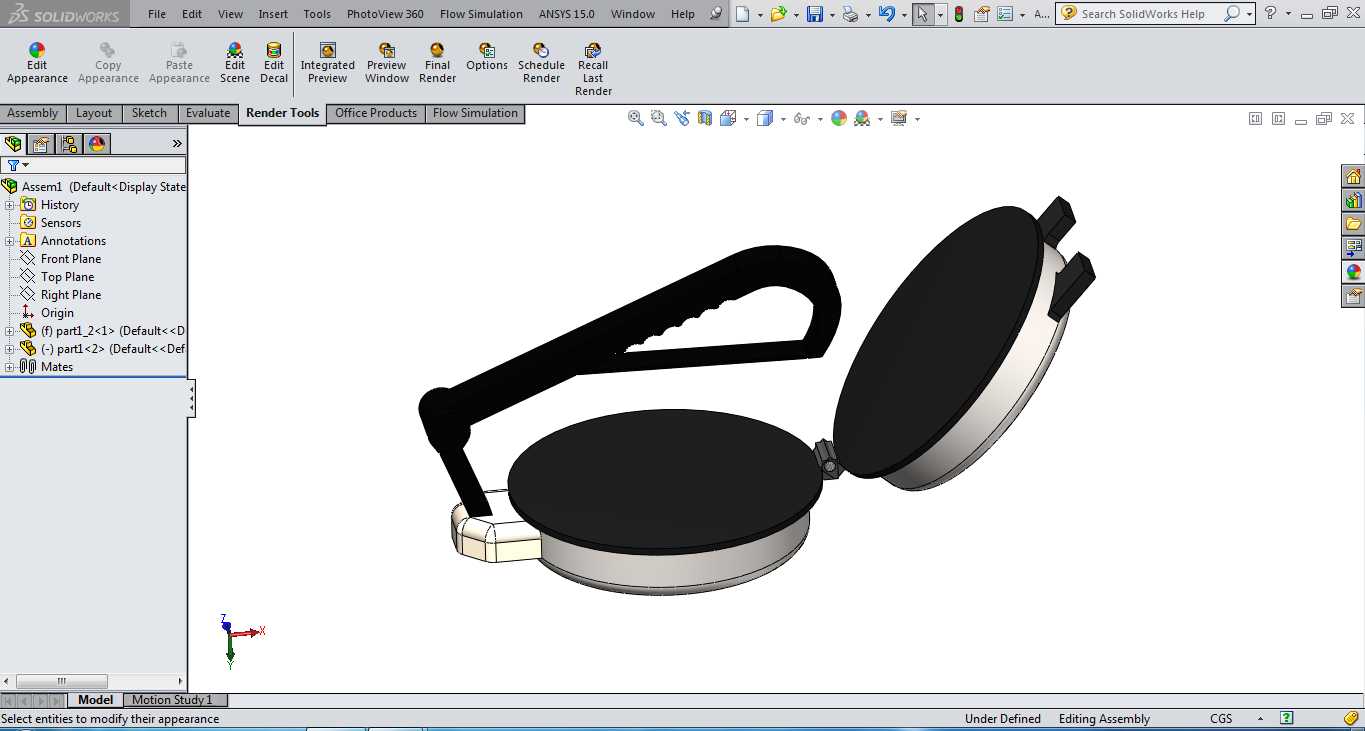Expand the History node

tap(10, 205)
